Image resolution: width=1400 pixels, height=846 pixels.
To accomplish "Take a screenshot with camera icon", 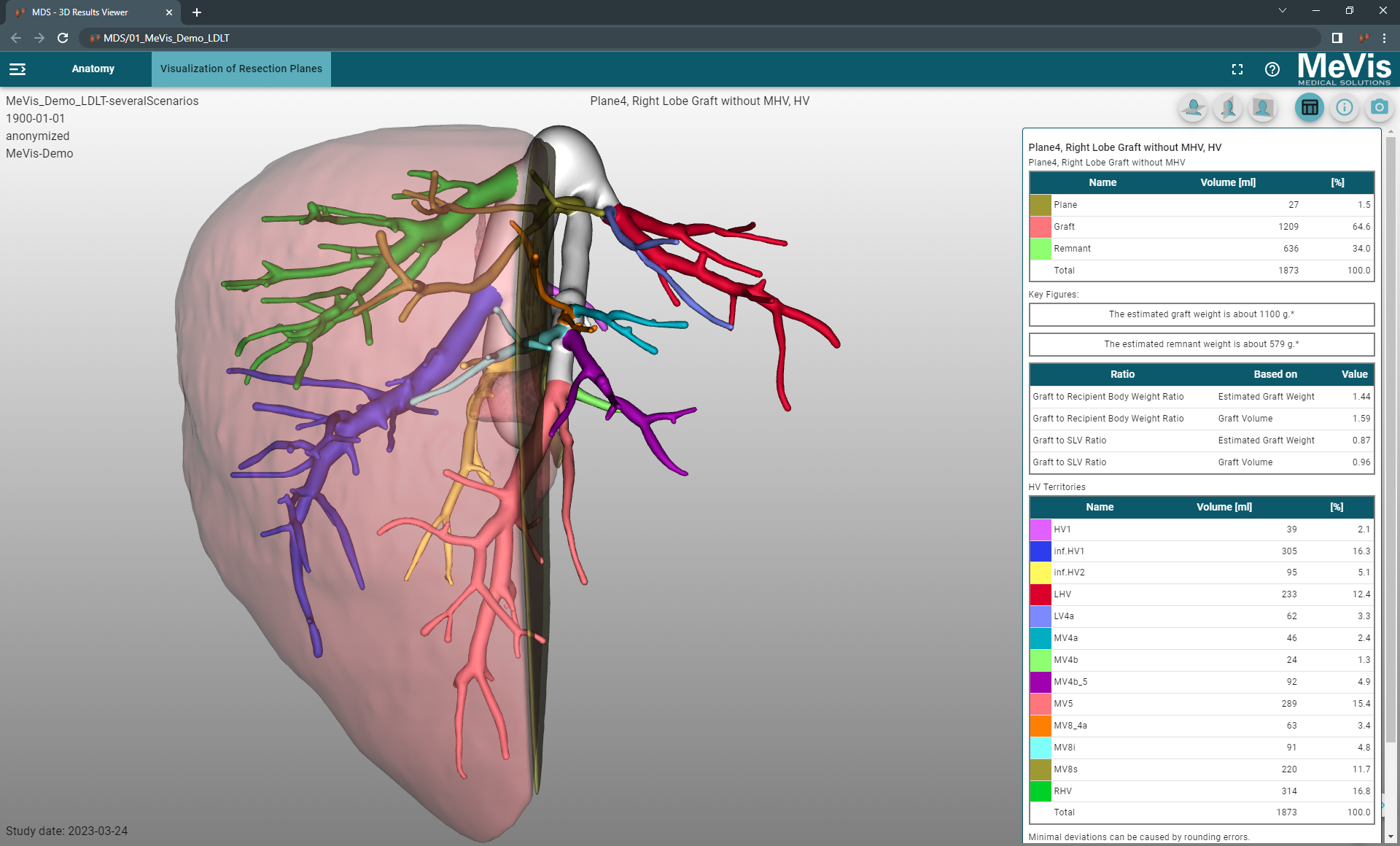I will (x=1379, y=108).
